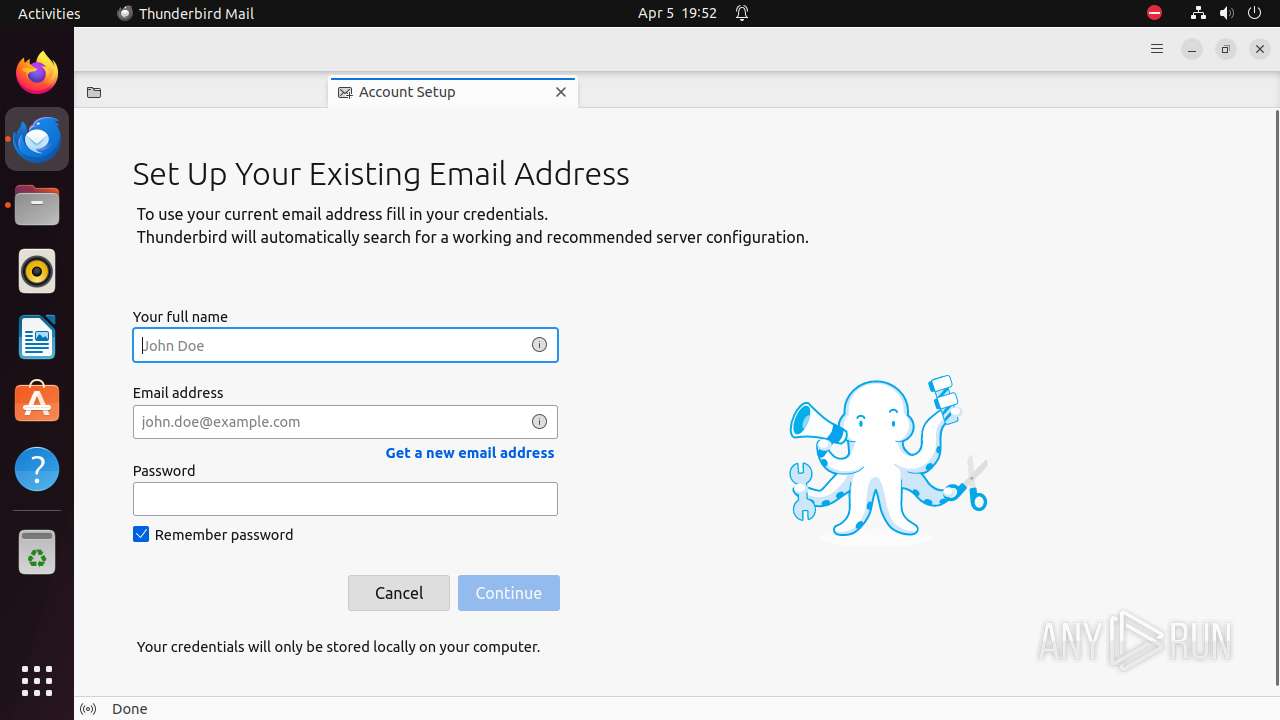Image resolution: width=1280 pixels, height=720 pixels.
Task: Open clock and calendar menu
Action: pos(677,13)
